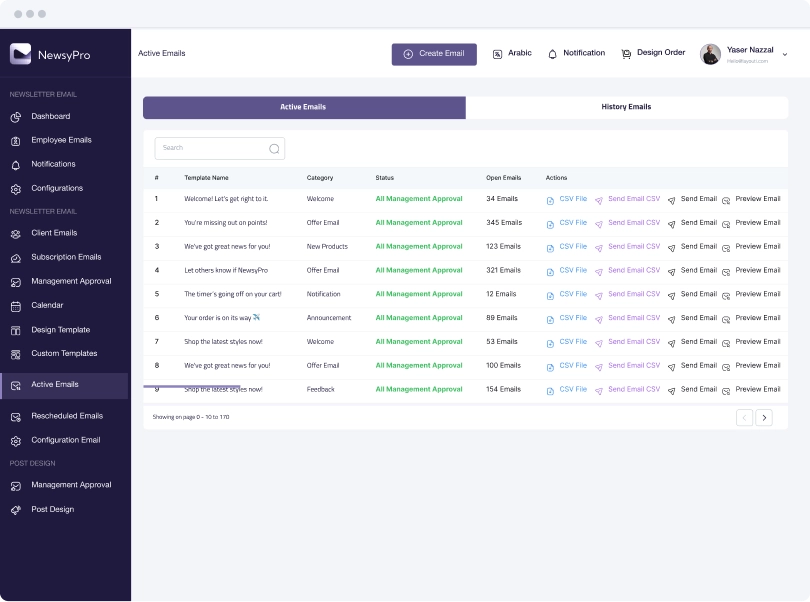This screenshot has height=602, width=810.
Task: Go to previous page of results
Action: tap(744, 418)
